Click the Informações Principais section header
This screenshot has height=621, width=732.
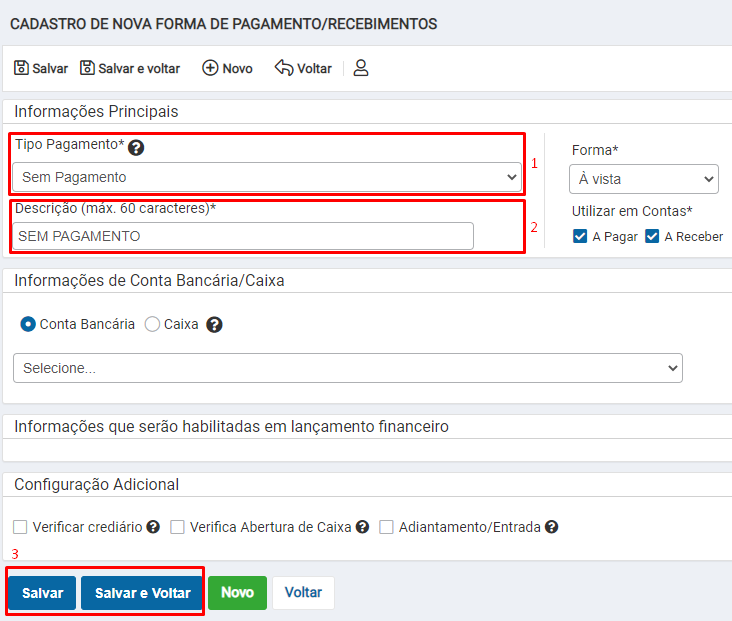pos(96,112)
